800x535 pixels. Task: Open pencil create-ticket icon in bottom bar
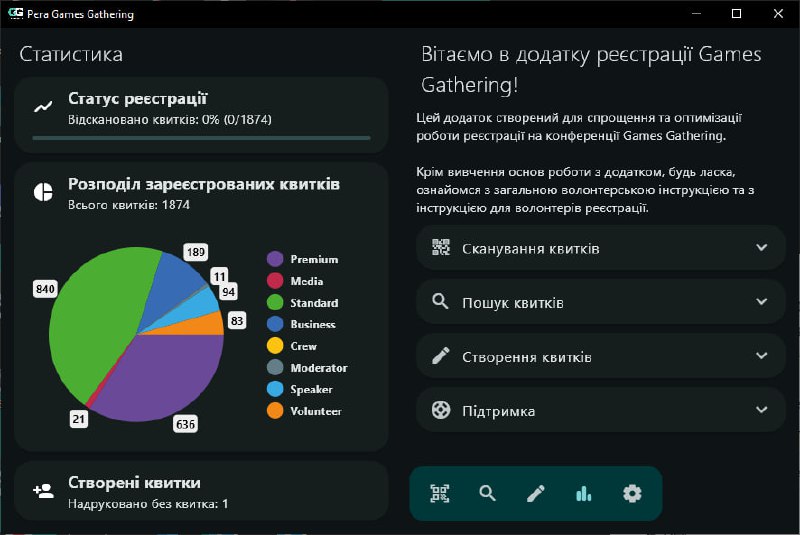coord(536,493)
